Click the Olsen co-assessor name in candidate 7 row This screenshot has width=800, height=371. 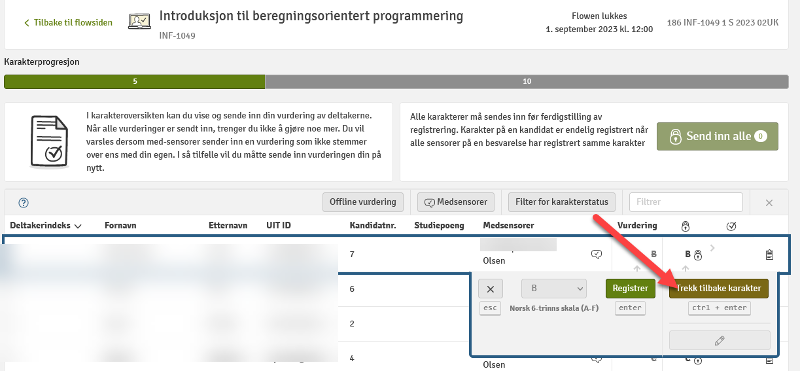coord(494,261)
